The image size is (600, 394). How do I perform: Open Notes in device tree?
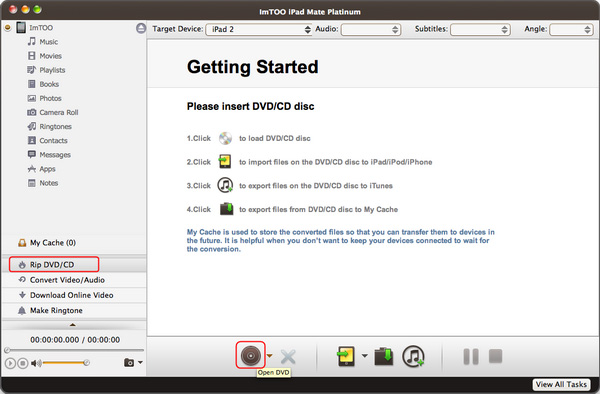pos(43,183)
